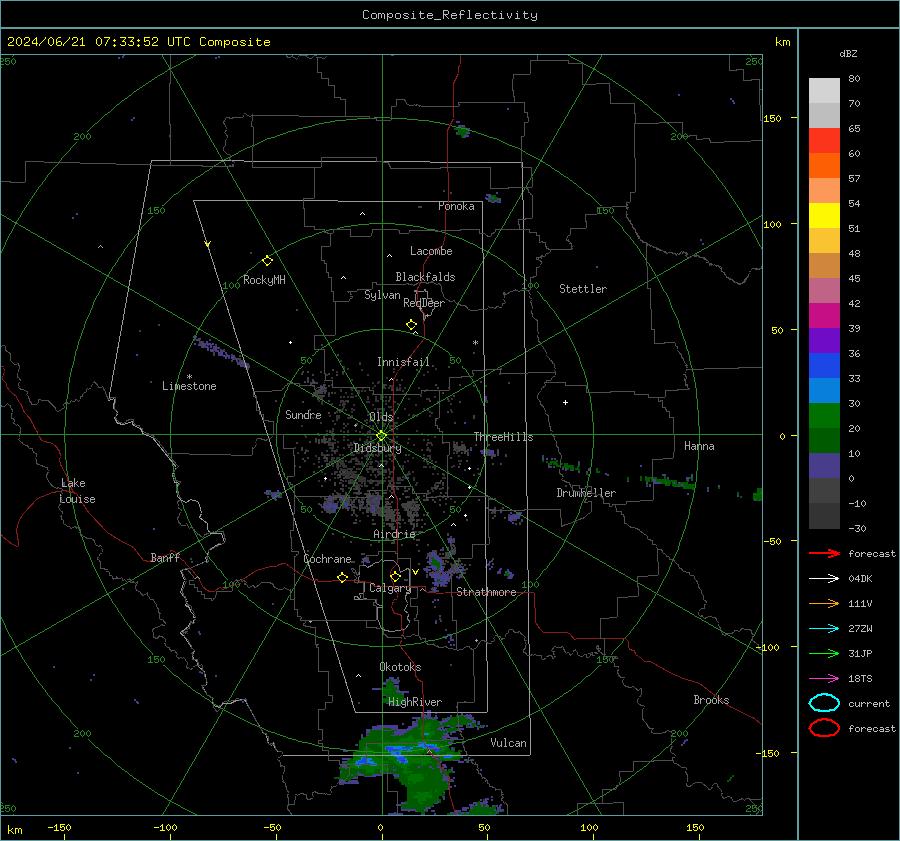Click the Vulcan label
This screenshot has width=900, height=841.
pos(509,743)
